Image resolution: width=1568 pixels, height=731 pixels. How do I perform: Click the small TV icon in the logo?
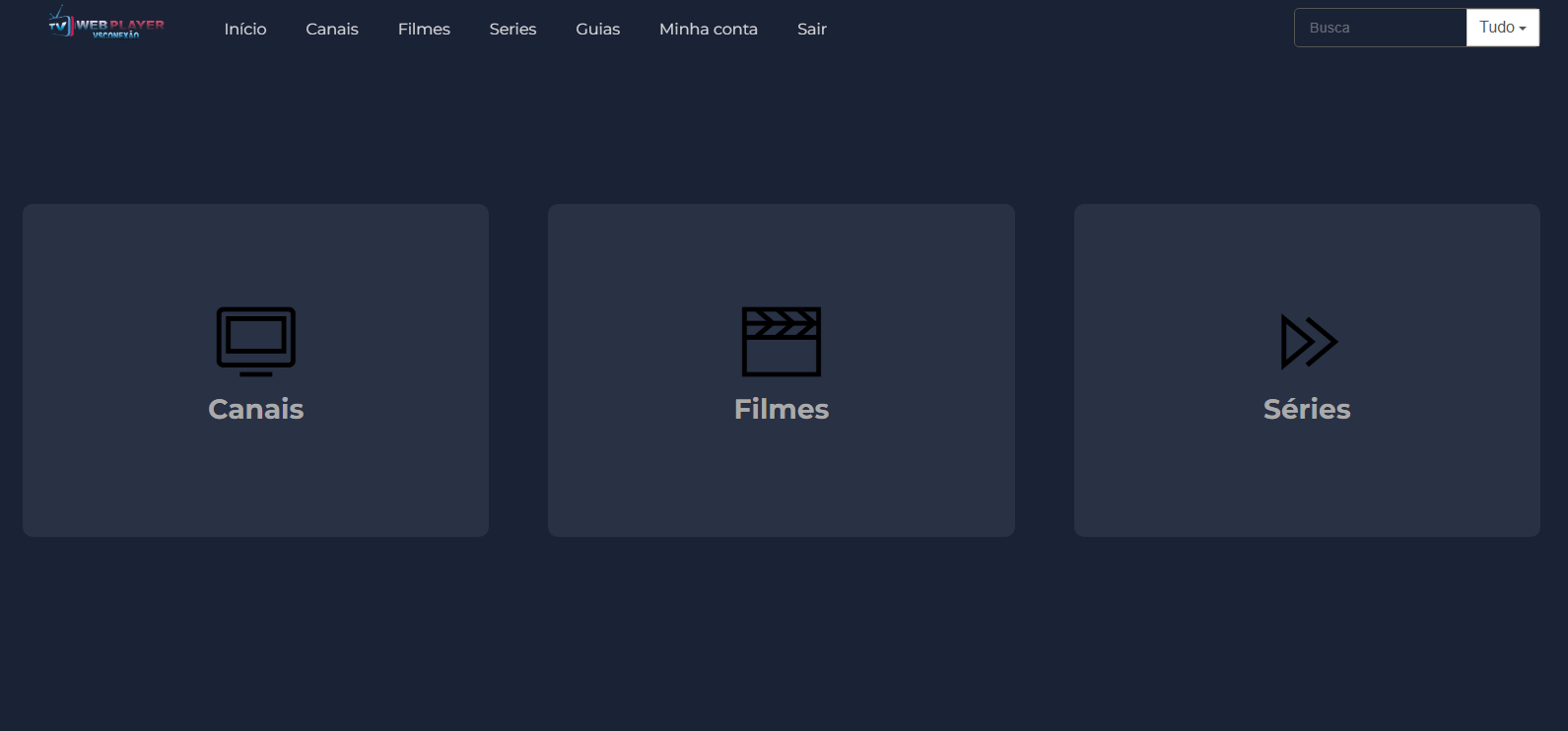pos(60,25)
